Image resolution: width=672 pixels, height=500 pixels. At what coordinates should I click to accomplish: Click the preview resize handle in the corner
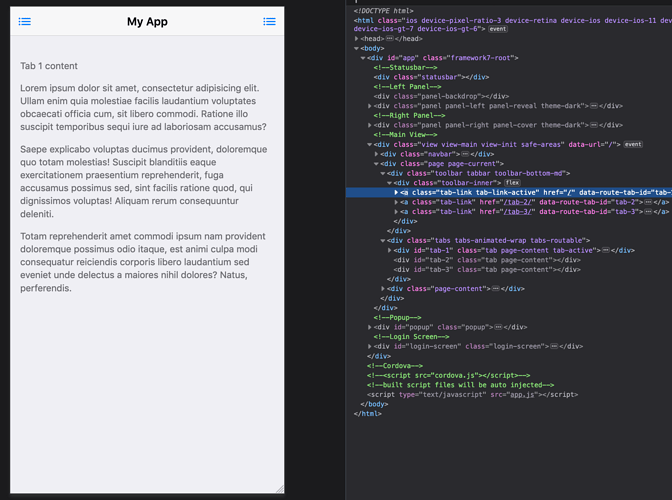[x=280, y=489]
